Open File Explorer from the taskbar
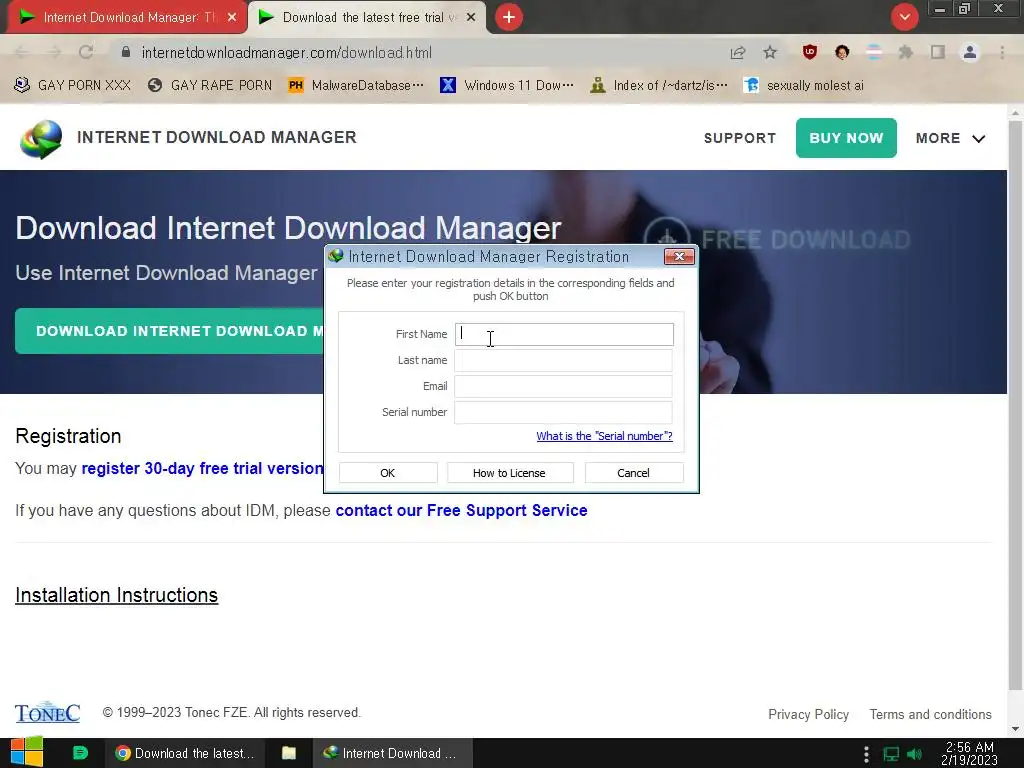Screen dimensions: 1024x768 click(289, 753)
